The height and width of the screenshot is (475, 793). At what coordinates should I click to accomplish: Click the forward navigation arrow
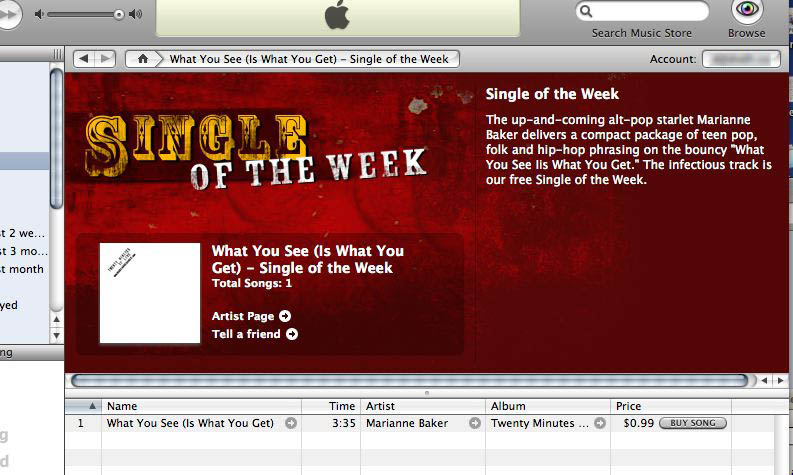[x=105, y=59]
